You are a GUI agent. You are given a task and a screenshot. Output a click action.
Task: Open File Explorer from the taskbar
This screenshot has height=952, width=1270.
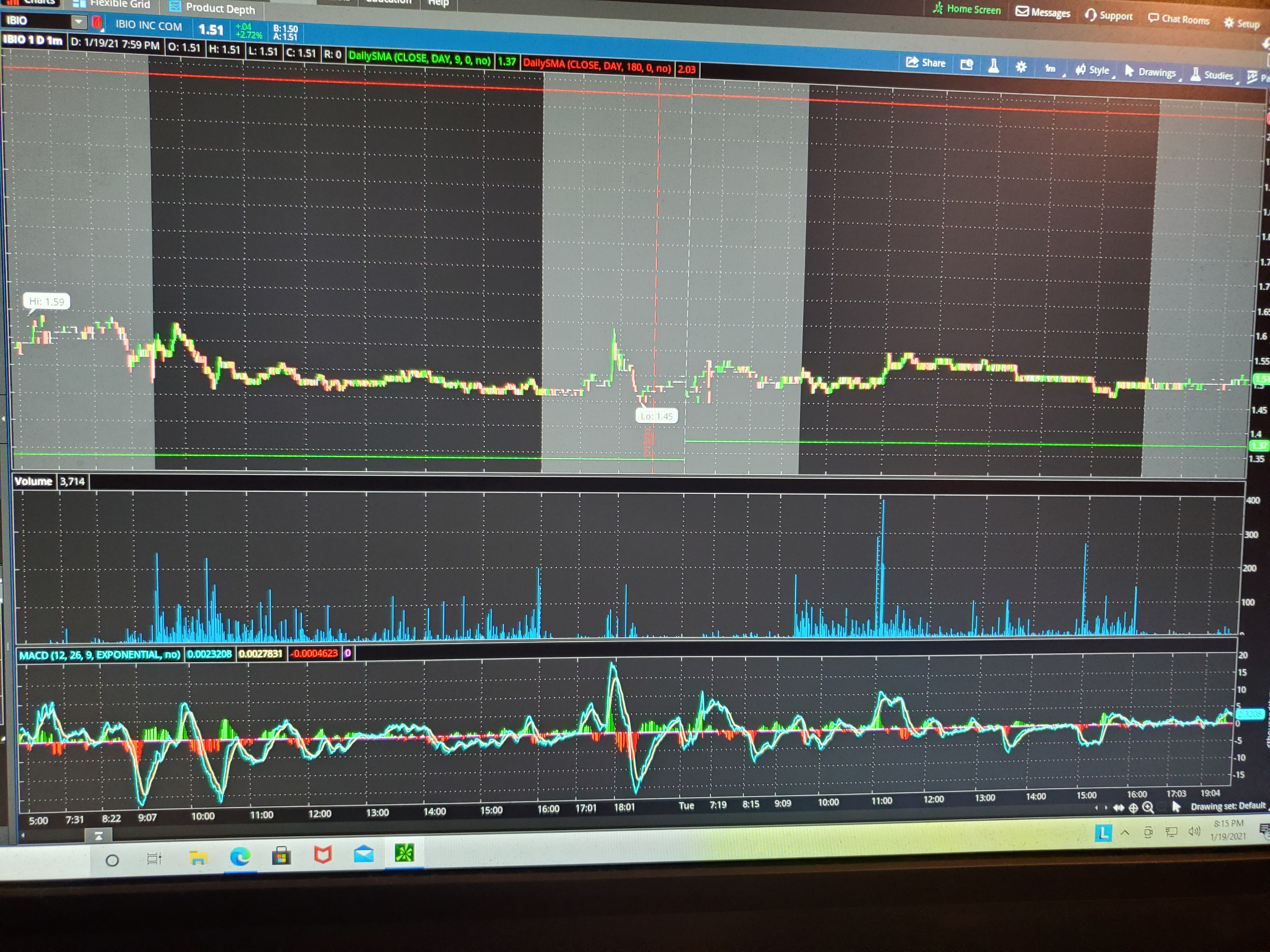(x=198, y=858)
